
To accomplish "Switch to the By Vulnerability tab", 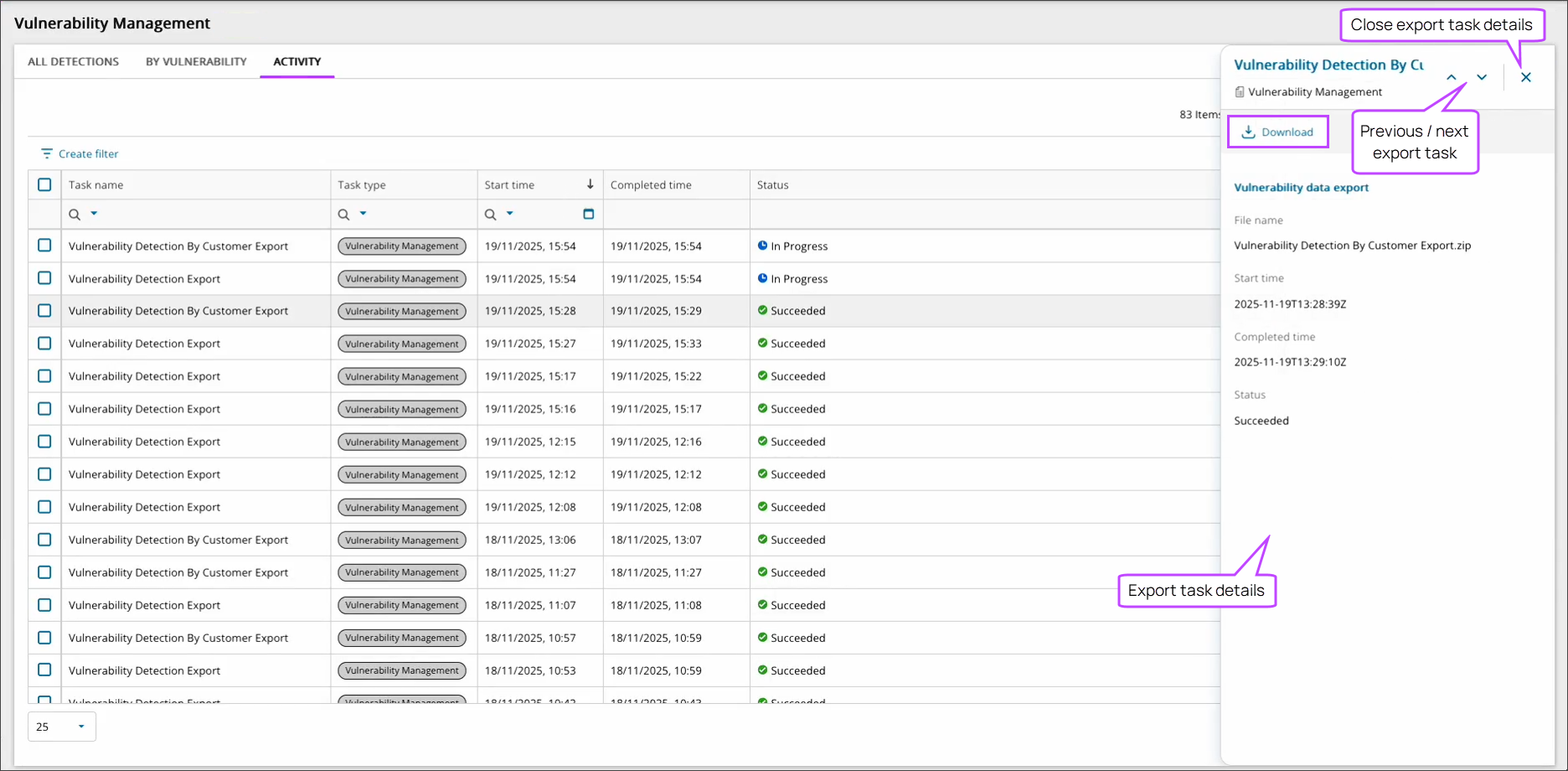I will tap(196, 61).
